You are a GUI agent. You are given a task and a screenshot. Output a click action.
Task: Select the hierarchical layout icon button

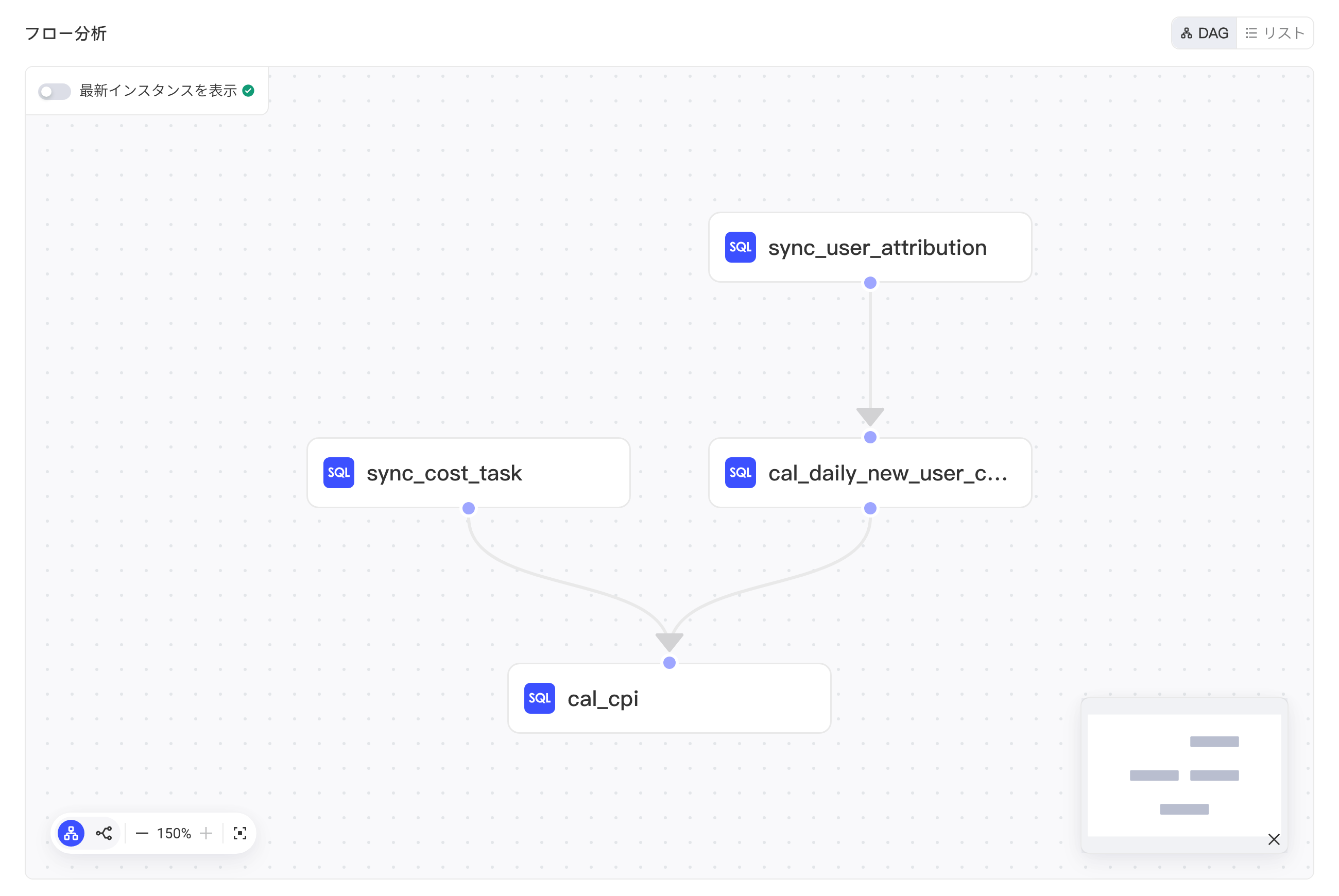pos(71,833)
